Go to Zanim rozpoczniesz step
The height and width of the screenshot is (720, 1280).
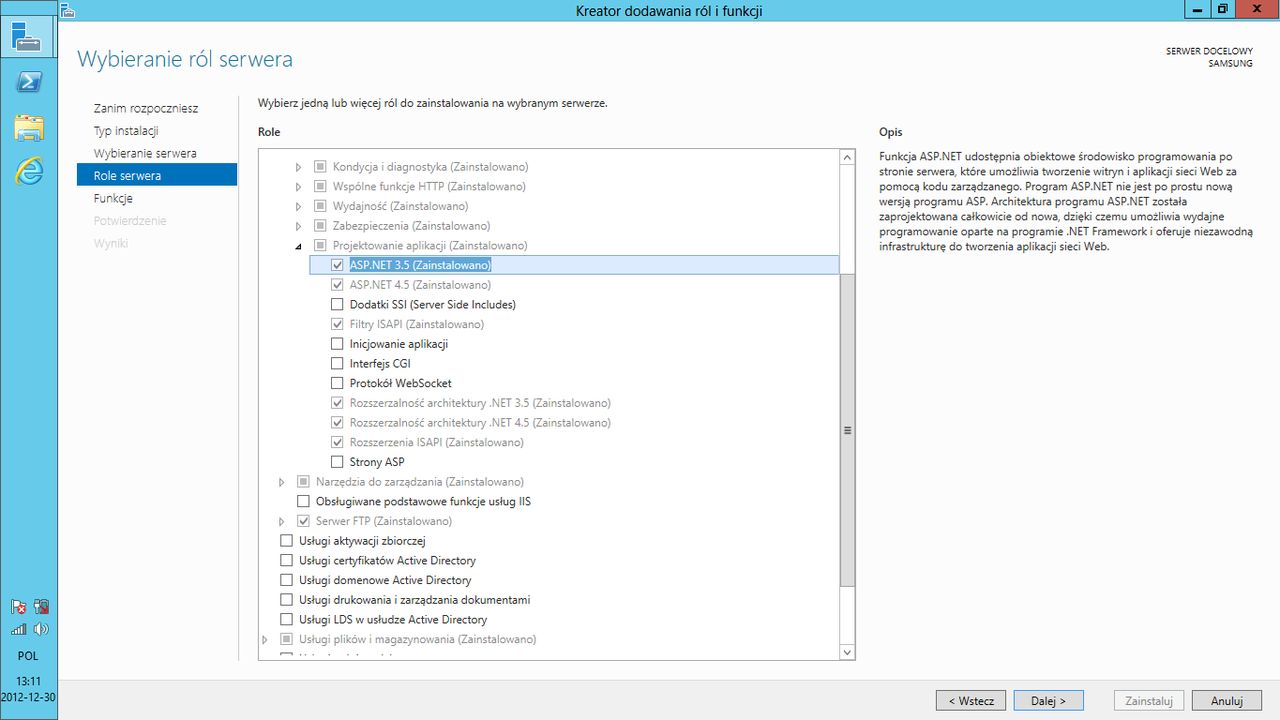[x=146, y=108]
